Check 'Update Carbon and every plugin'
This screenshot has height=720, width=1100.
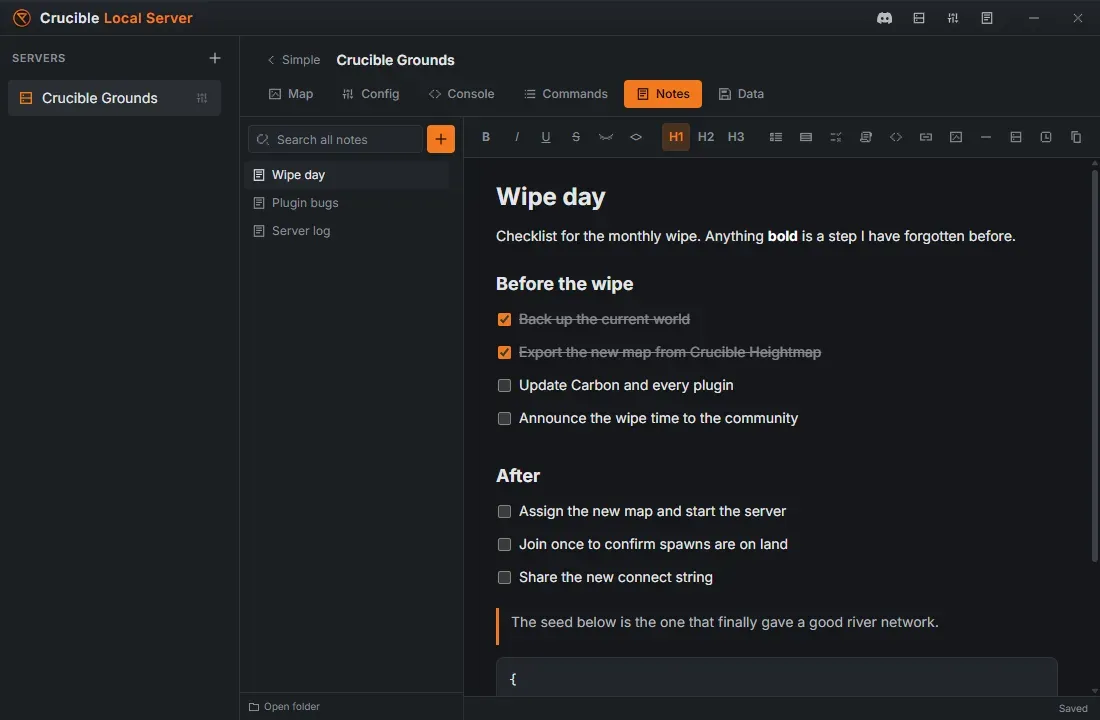point(504,385)
